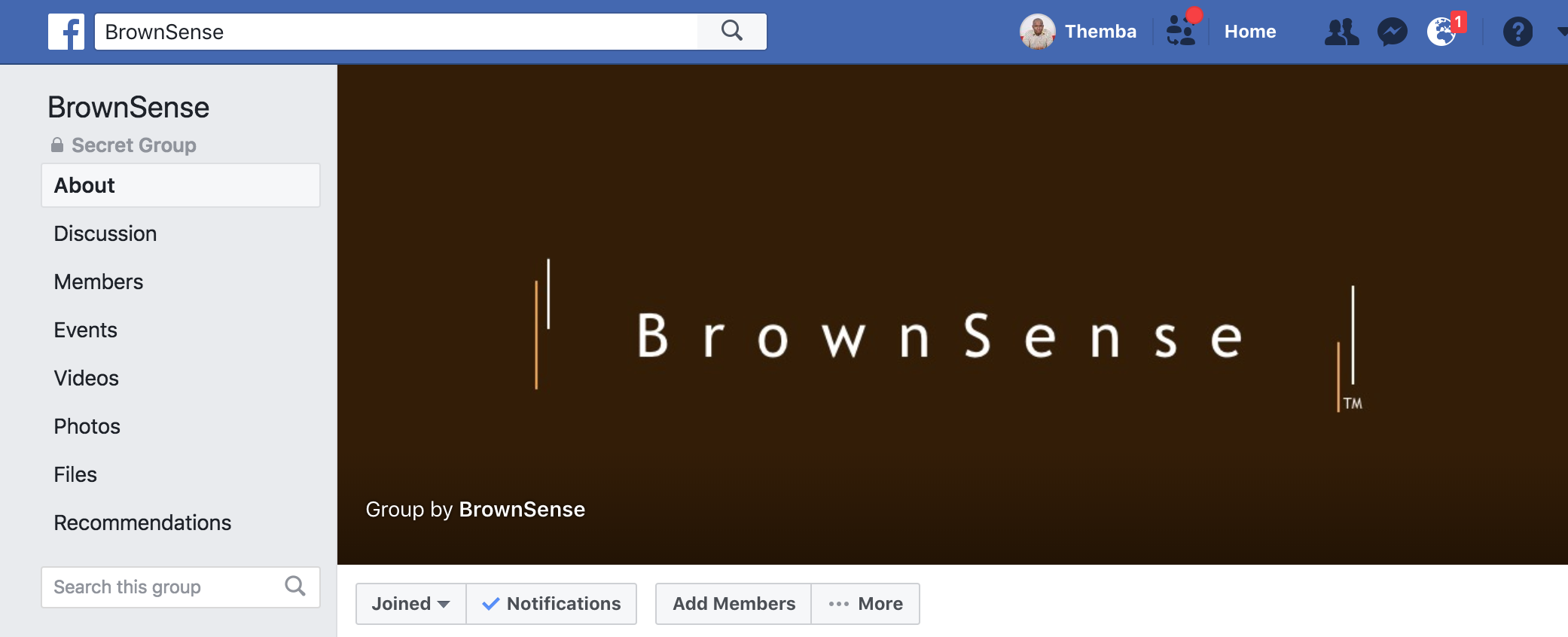Expand the account menu arrow at top right
Screen dimensions: 1568x637
(x=1562, y=32)
